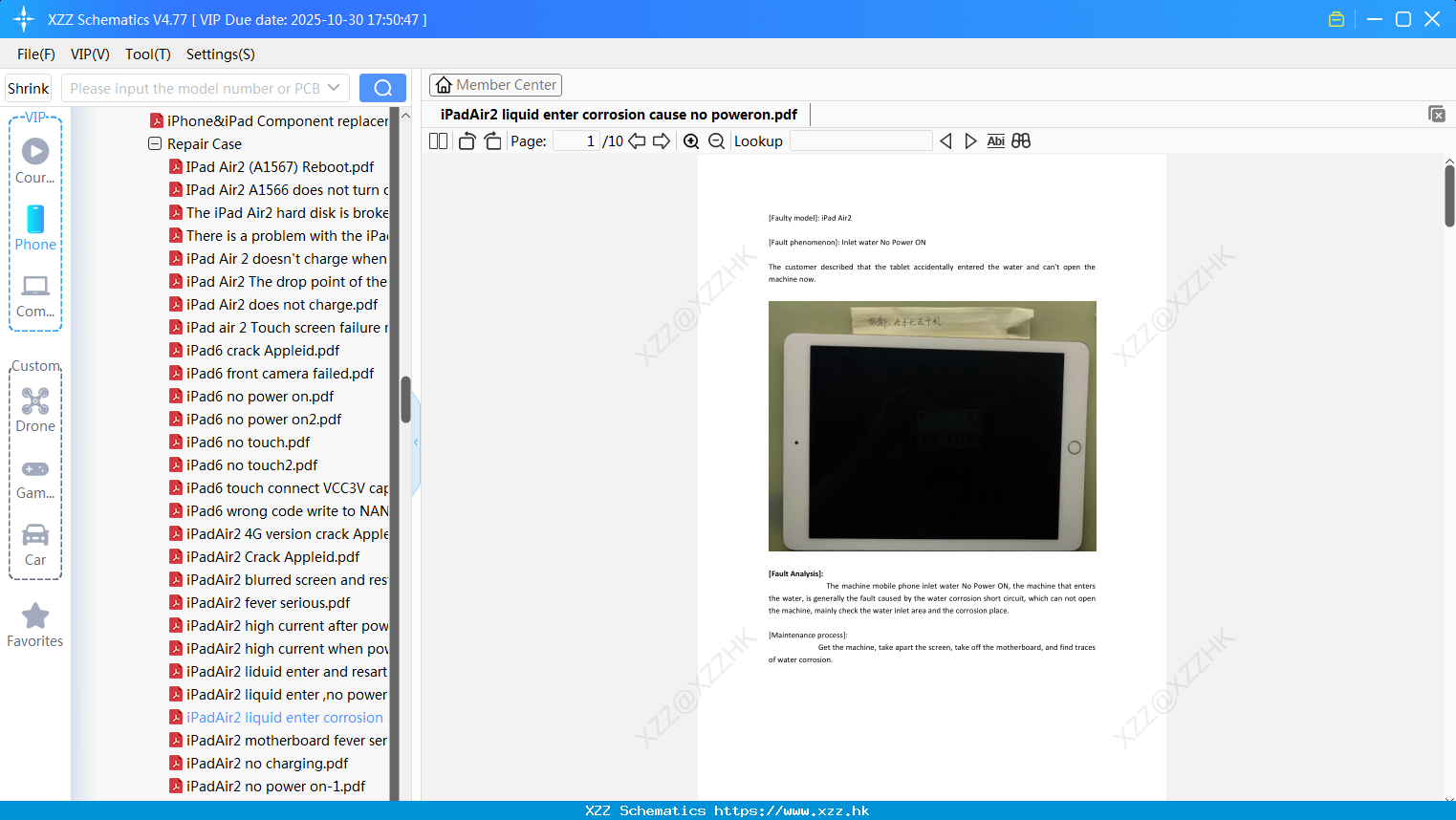
Task: Click the file tree scrollbar thumb
Action: point(405,399)
